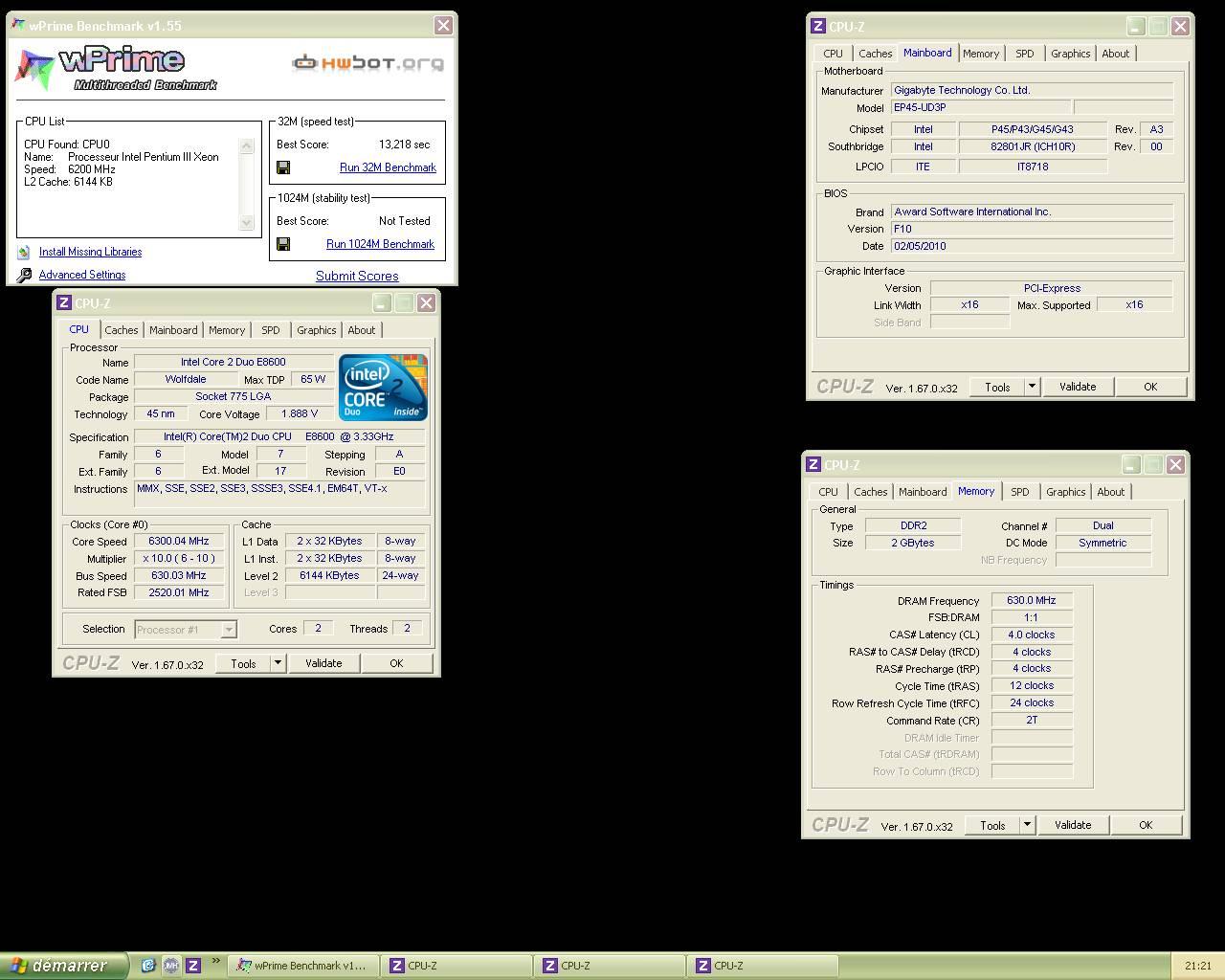The width and height of the screenshot is (1225, 980).
Task: Activate the second CPU-Z taskbar button
Action: (611, 966)
